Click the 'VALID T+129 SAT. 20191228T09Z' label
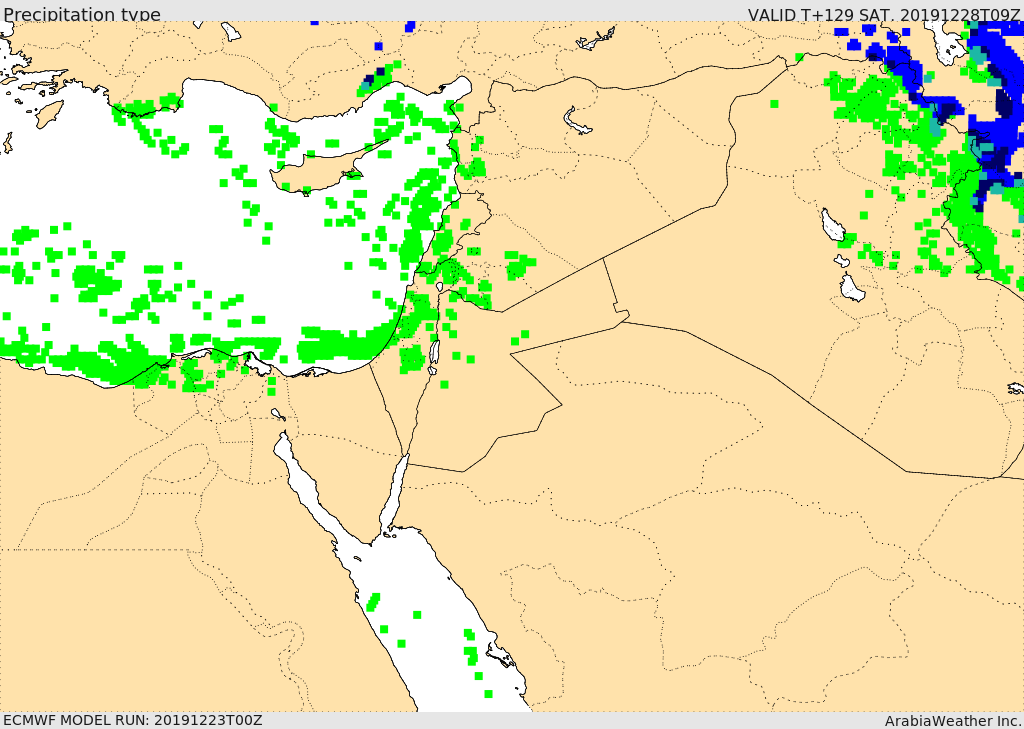1024x729 pixels. tap(884, 14)
